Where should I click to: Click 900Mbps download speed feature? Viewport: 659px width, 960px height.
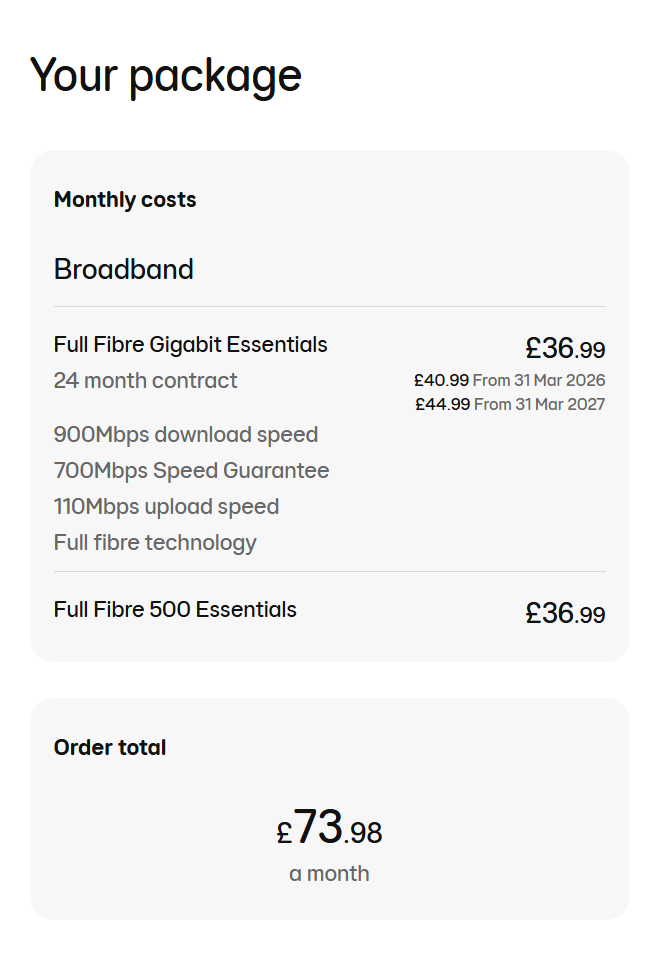[x=186, y=435]
